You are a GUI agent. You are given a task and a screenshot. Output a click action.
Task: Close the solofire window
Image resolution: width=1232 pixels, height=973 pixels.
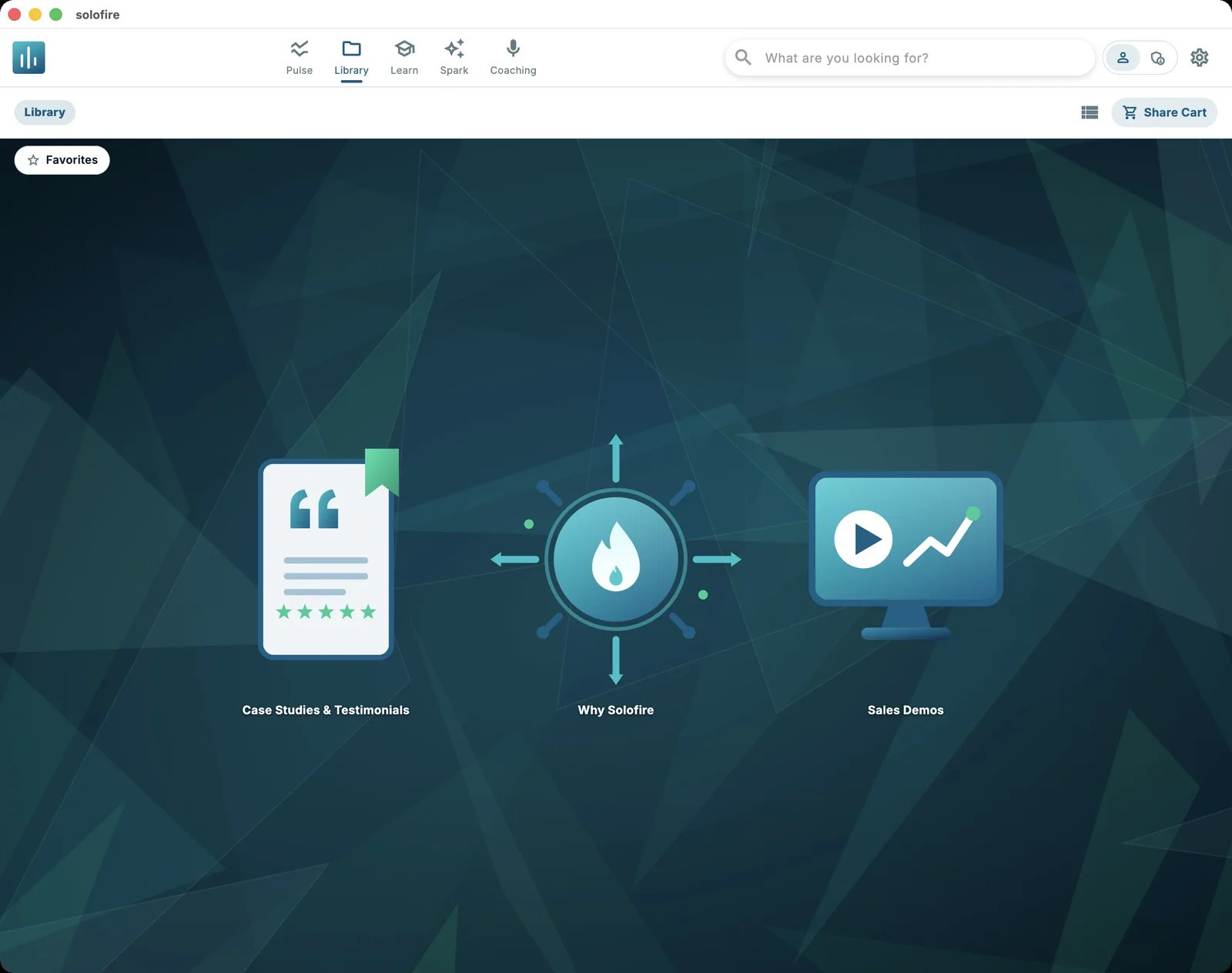[x=14, y=15]
